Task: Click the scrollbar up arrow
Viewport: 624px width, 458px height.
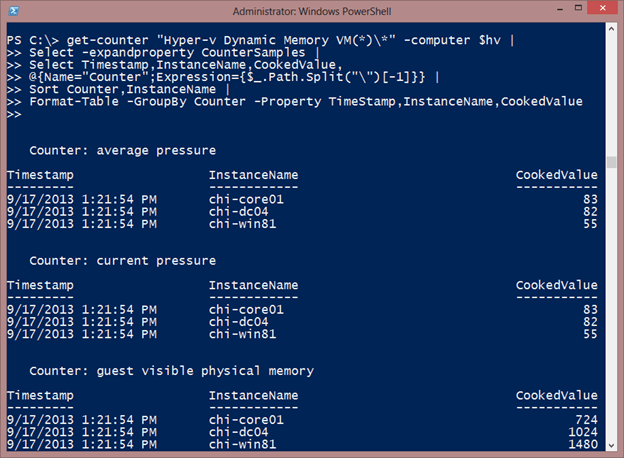Action: point(611,29)
